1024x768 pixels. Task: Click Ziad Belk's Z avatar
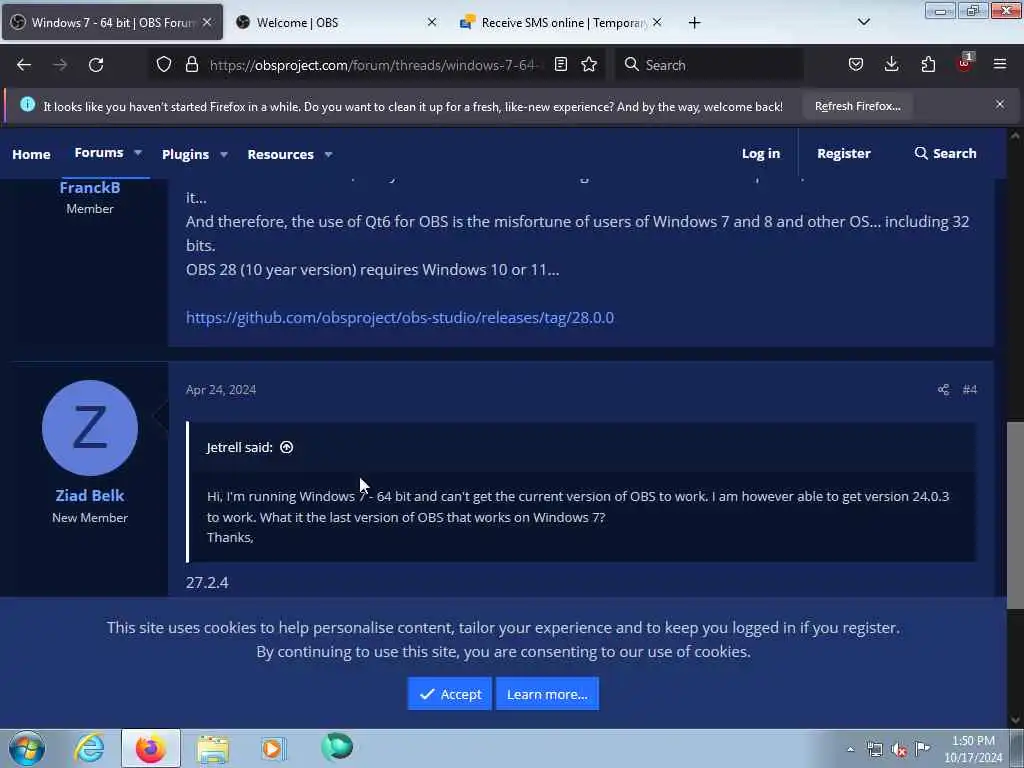pyautogui.click(x=90, y=428)
